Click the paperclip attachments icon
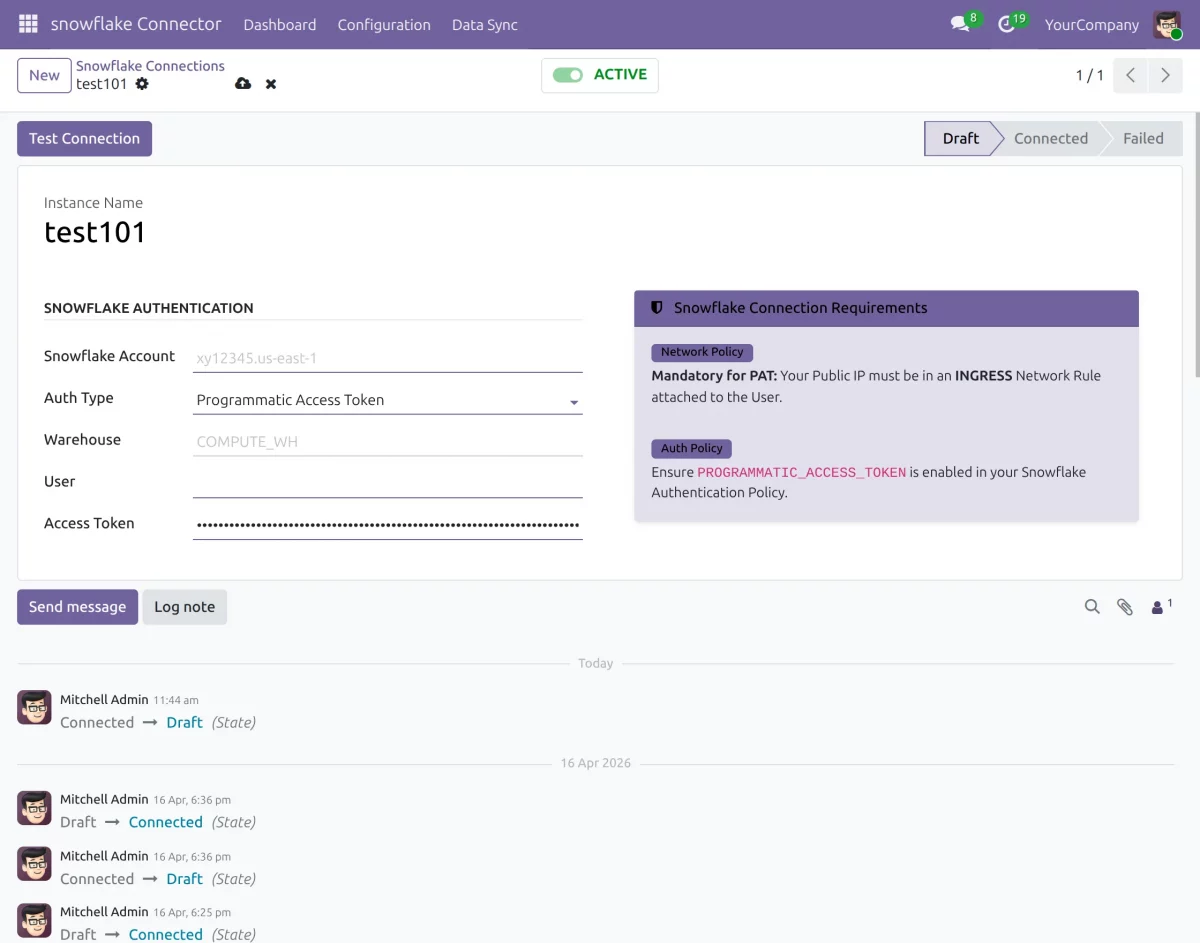The height and width of the screenshot is (943, 1200). point(1125,607)
